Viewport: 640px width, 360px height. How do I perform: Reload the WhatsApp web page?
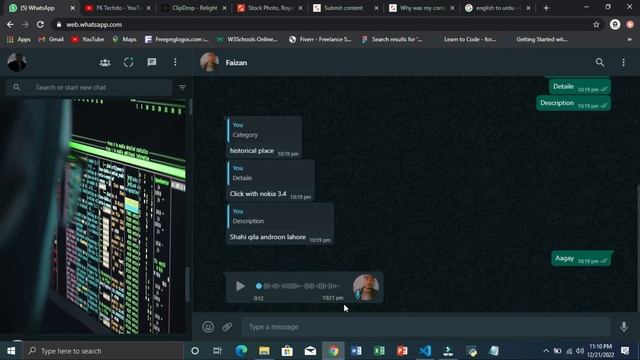(x=40, y=25)
